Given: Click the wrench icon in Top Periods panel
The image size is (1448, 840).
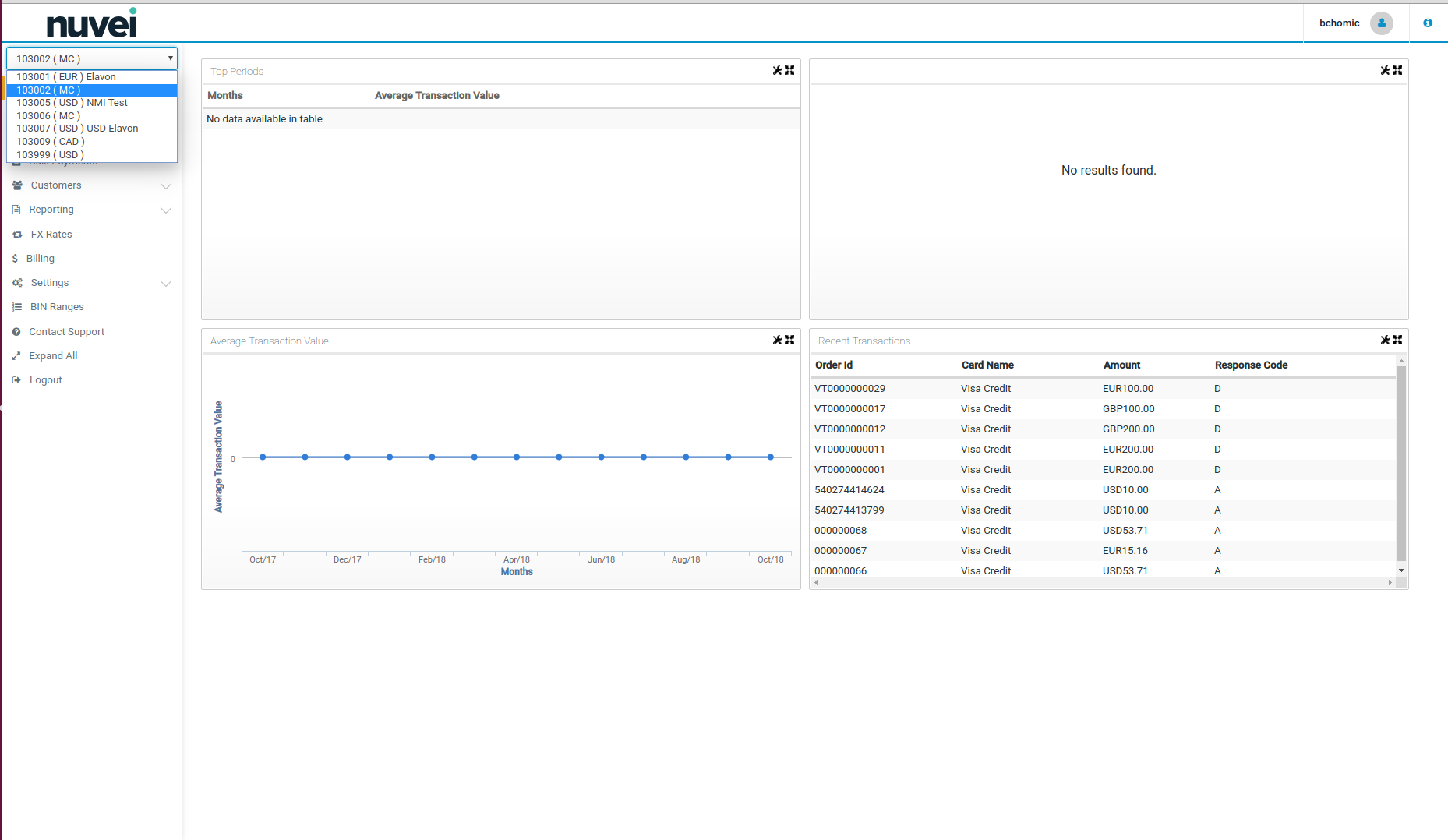Looking at the screenshot, I should click(777, 70).
